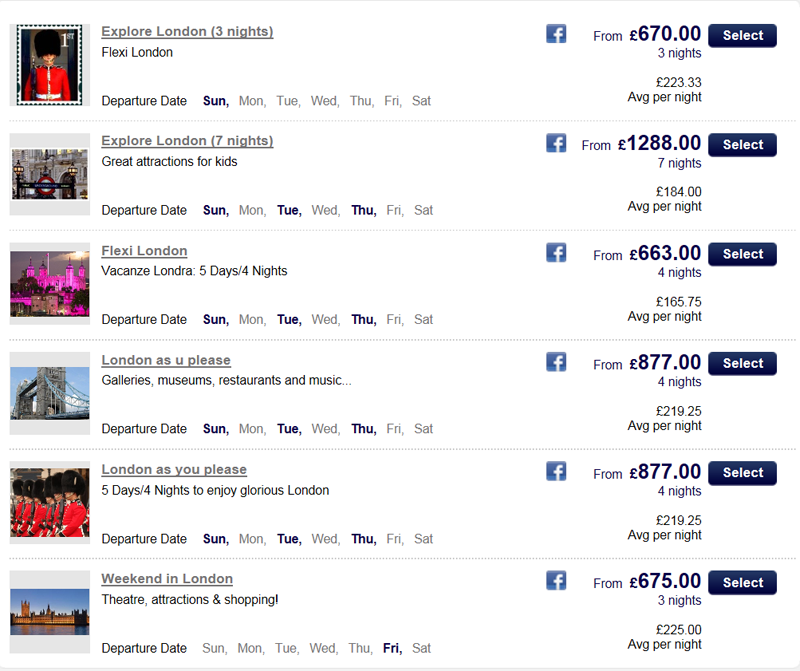Image resolution: width=800 pixels, height=671 pixels.
Task: Share Explore London (7 nights) on Facebook
Action: (x=556, y=143)
